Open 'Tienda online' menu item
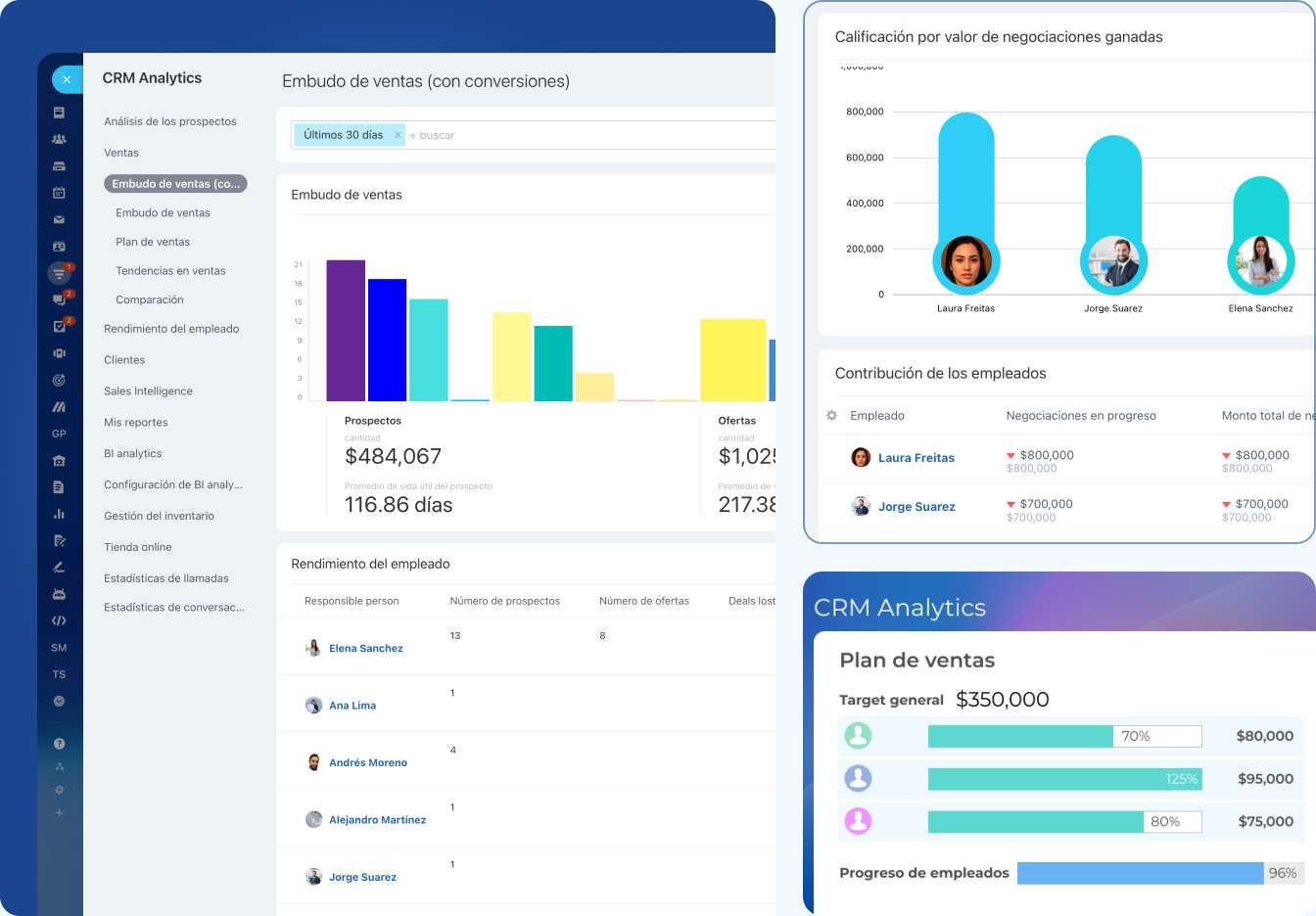Viewport: 1316px width, 916px height. pyautogui.click(x=138, y=547)
